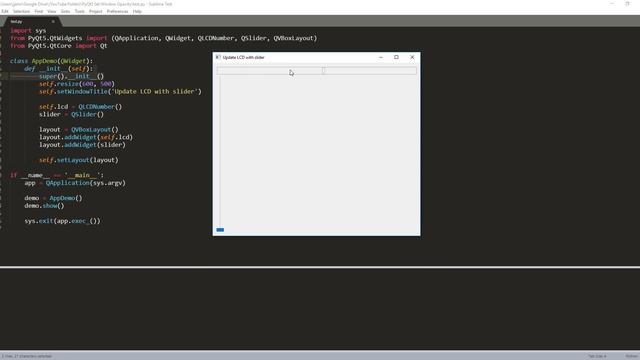Image resolution: width=640 pixels, height=360 pixels.
Task: Open the Help menu
Action: tap(137, 11)
